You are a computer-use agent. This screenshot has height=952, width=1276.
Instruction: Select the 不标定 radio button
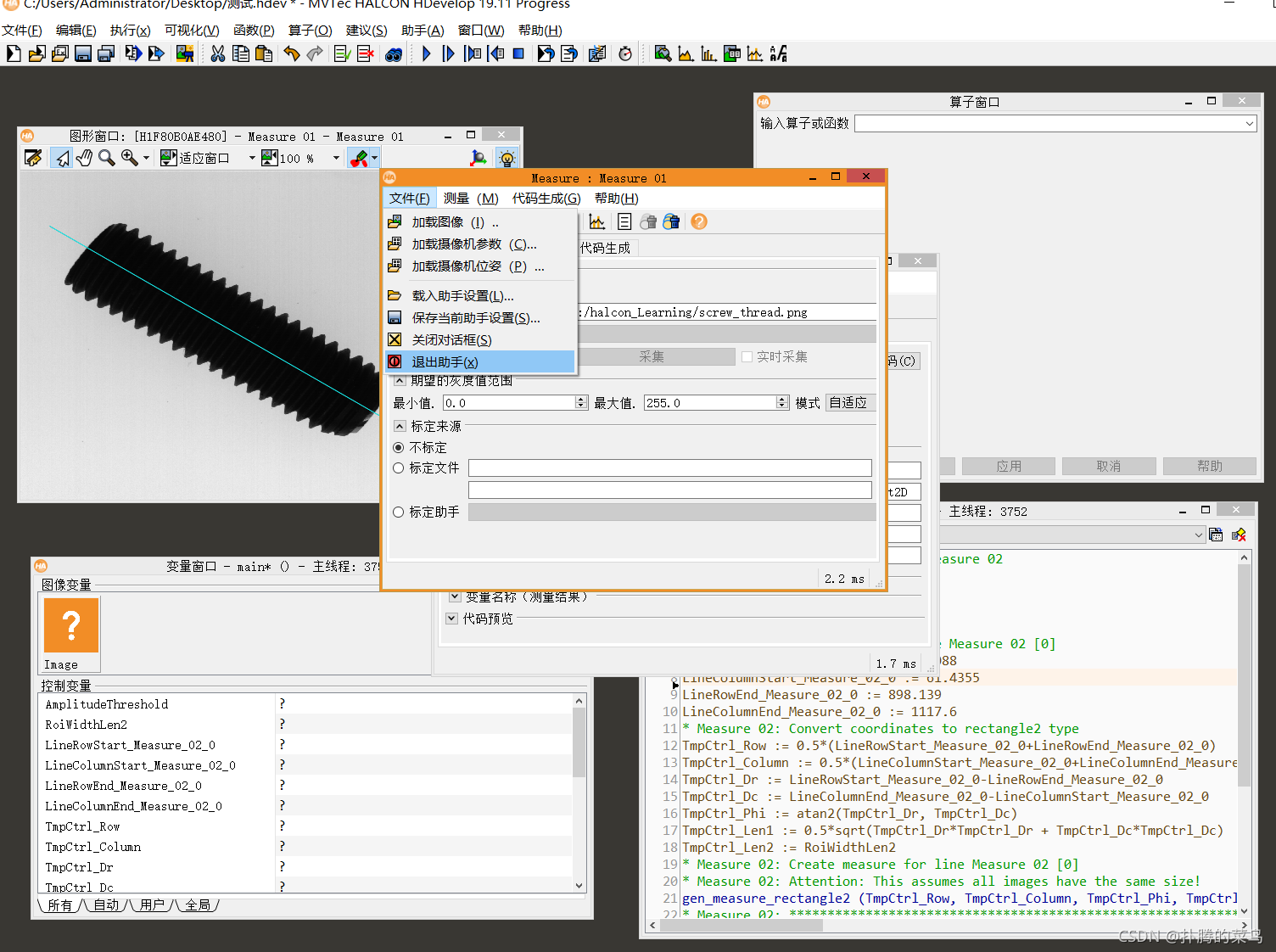tap(399, 447)
